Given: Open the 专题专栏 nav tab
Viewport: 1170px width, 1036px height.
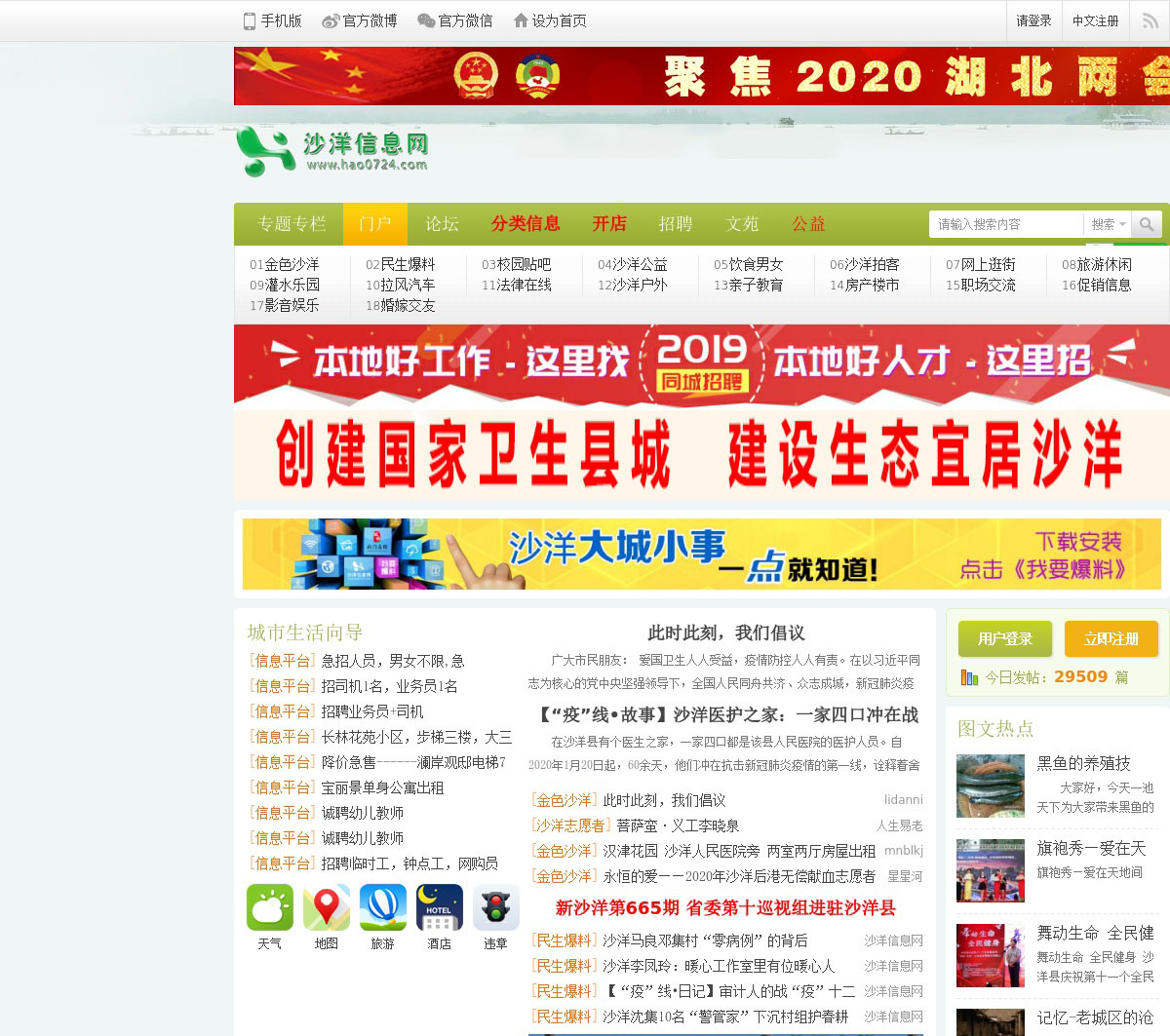Looking at the screenshot, I should pos(292,224).
